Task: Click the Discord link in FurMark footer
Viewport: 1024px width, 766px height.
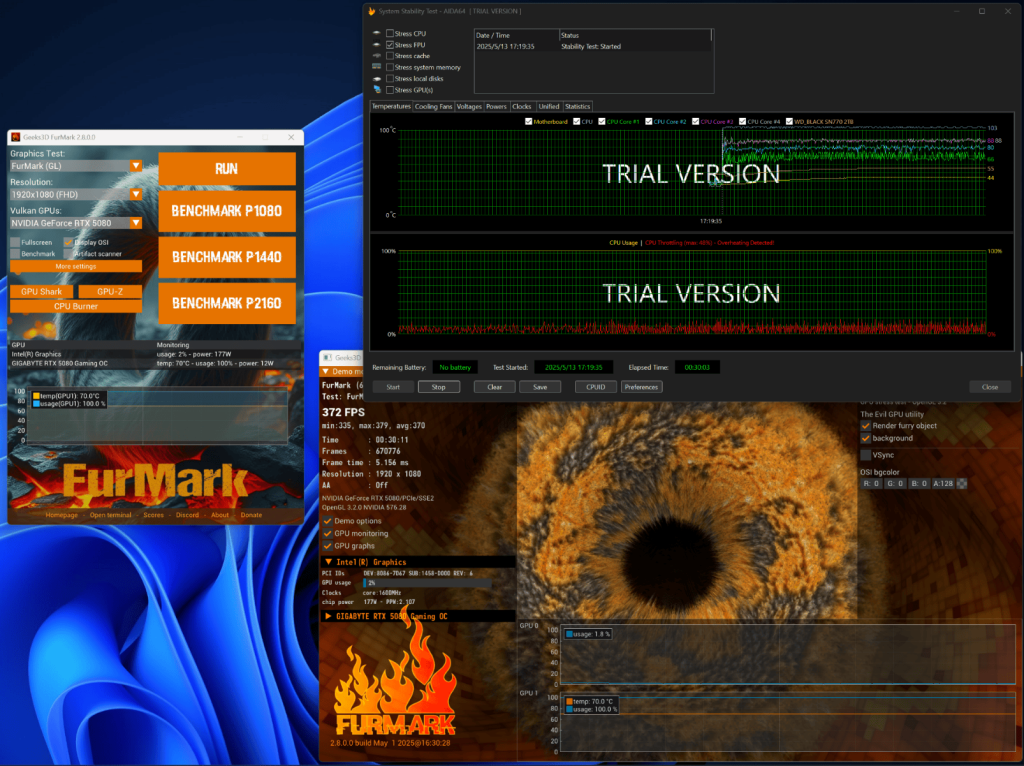Action: [x=188, y=515]
